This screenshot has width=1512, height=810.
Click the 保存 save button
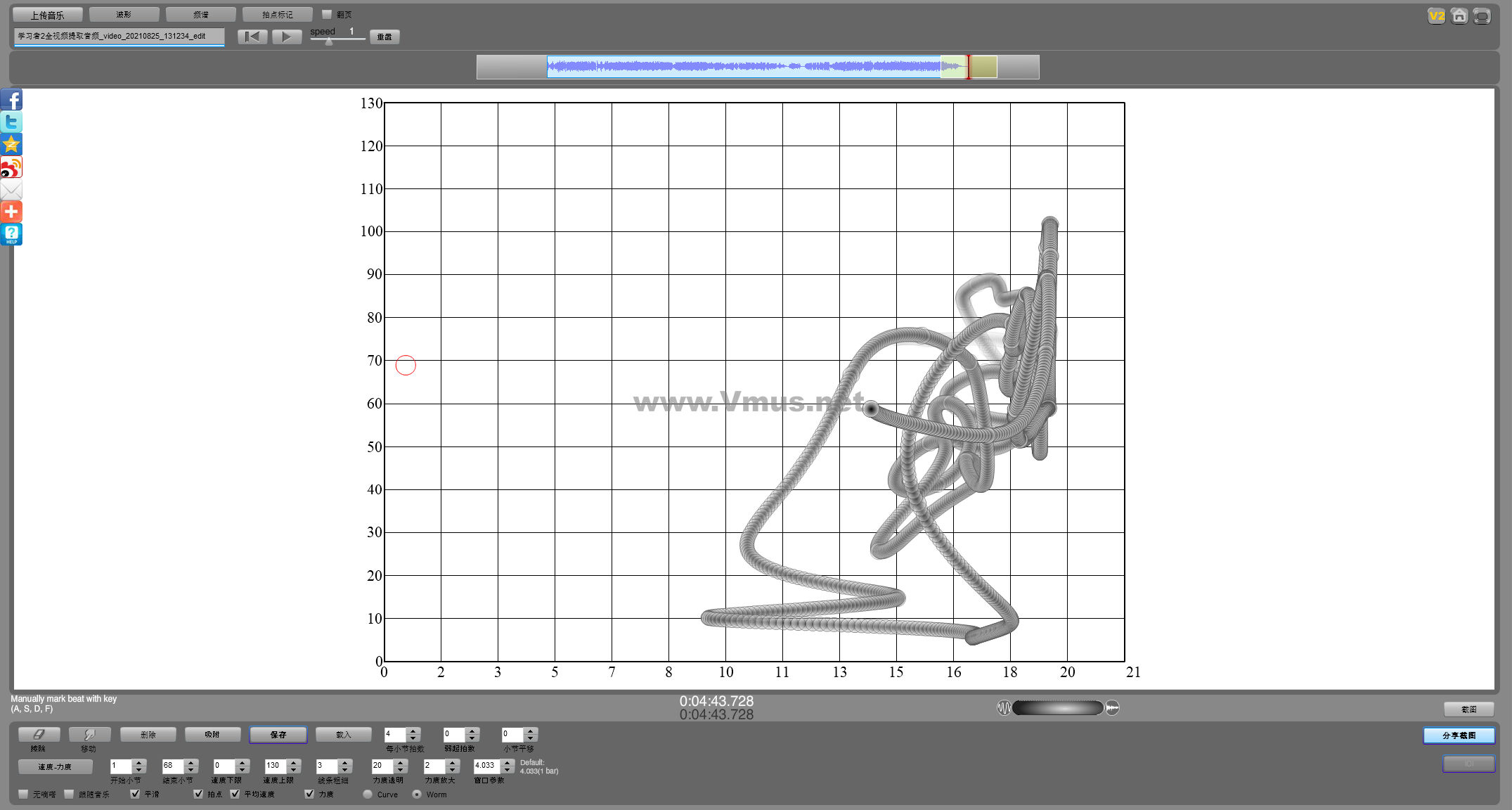(x=278, y=734)
